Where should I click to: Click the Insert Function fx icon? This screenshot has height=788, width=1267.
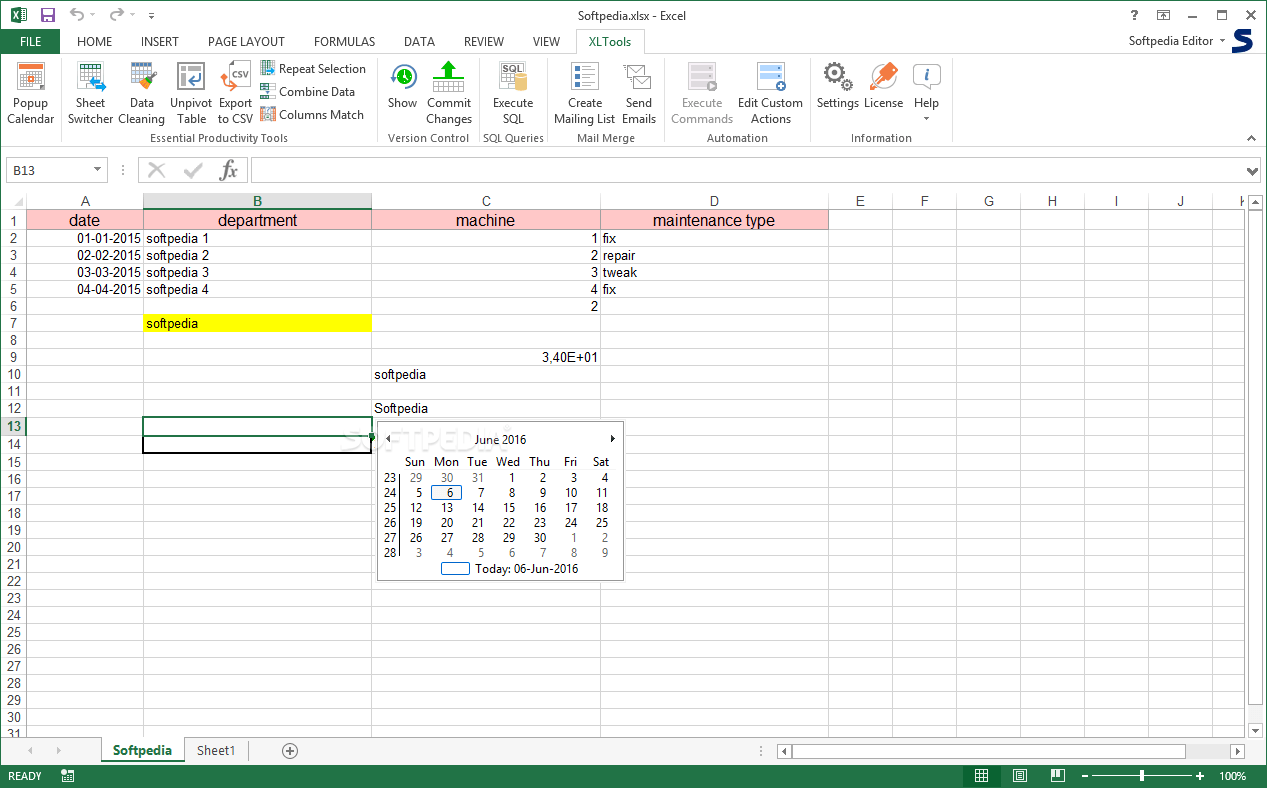pyautogui.click(x=229, y=170)
